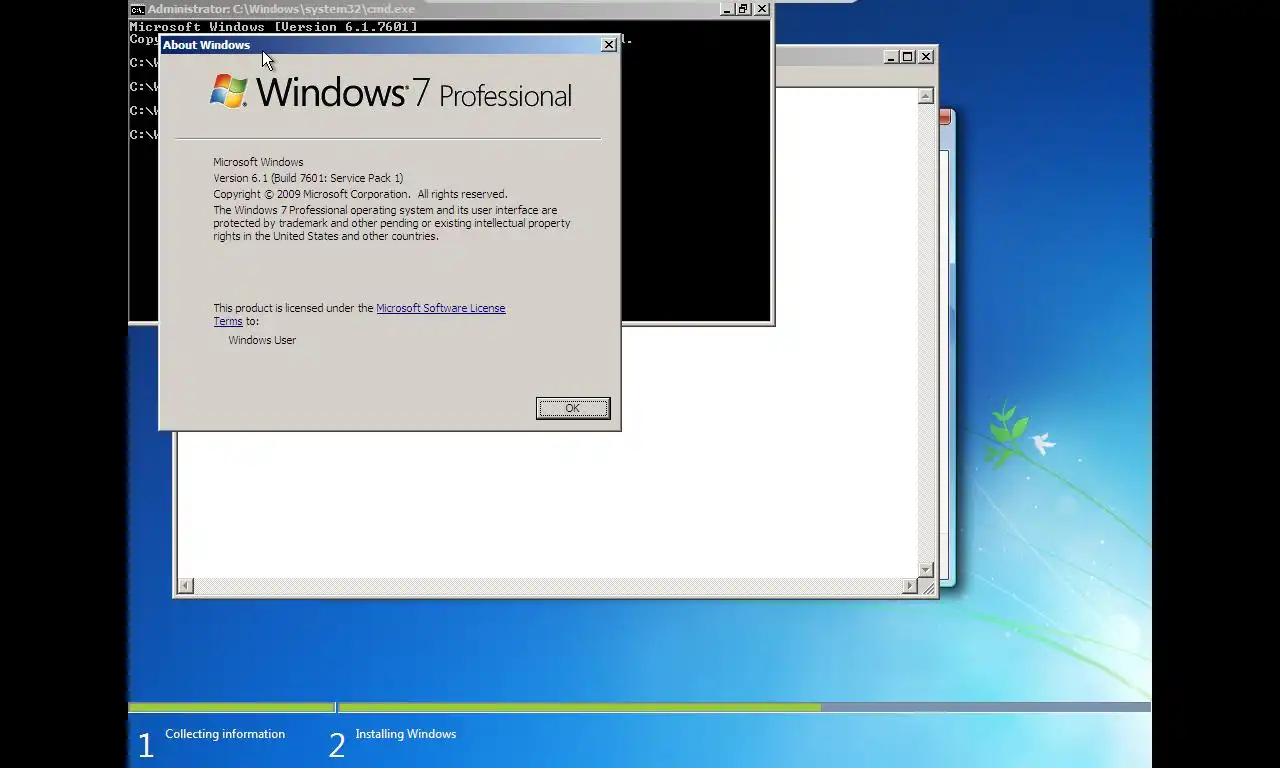Minimize the white background window
1280x768 pixels.
[891, 57]
